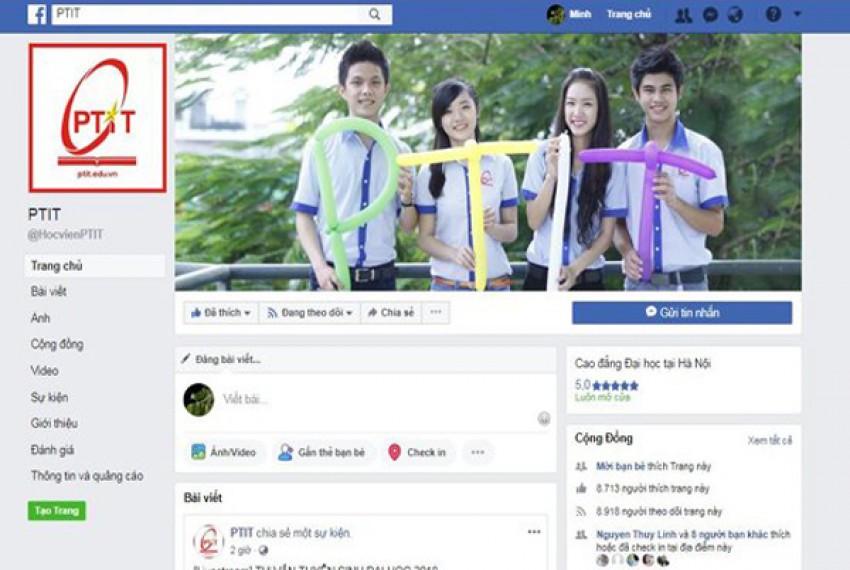Click the Xem tất cả link
The width and height of the screenshot is (850, 570).
pos(769,440)
